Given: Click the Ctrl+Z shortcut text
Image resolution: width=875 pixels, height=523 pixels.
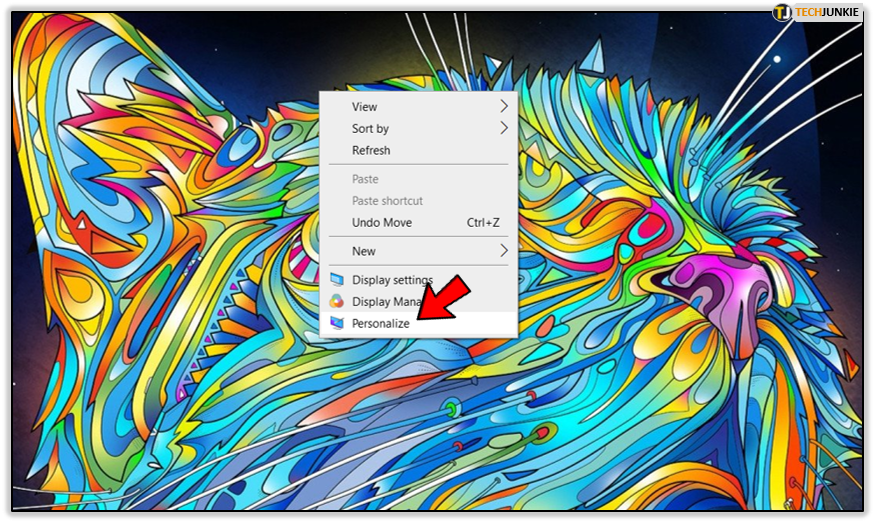Looking at the screenshot, I should pos(483,223).
